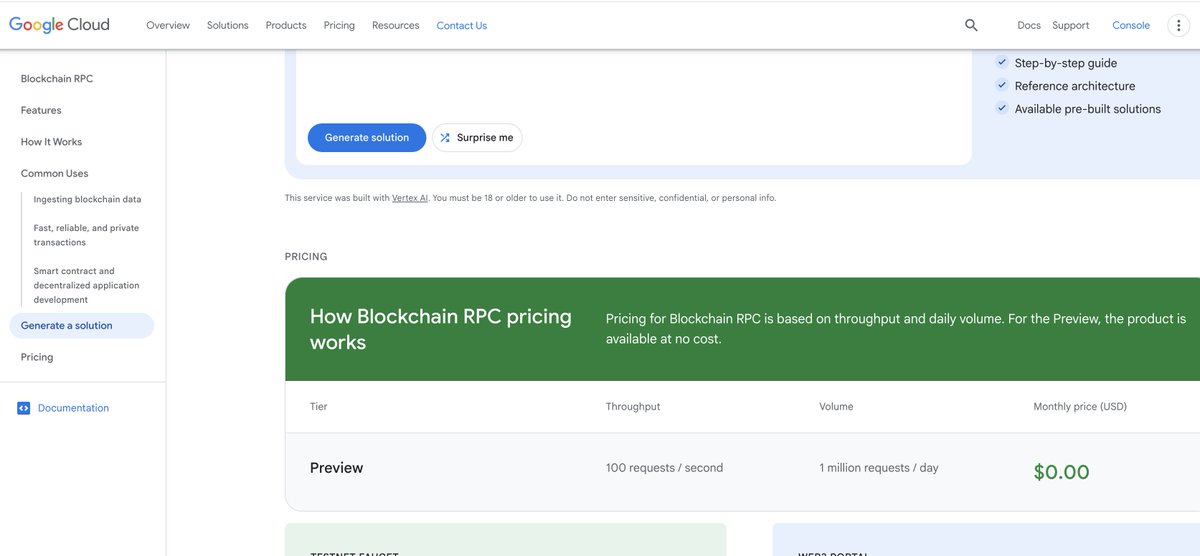This screenshot has width=1200, height=556.
Task: Click the Tier column header
Action: pyautogui.click(x=318, y=407)
